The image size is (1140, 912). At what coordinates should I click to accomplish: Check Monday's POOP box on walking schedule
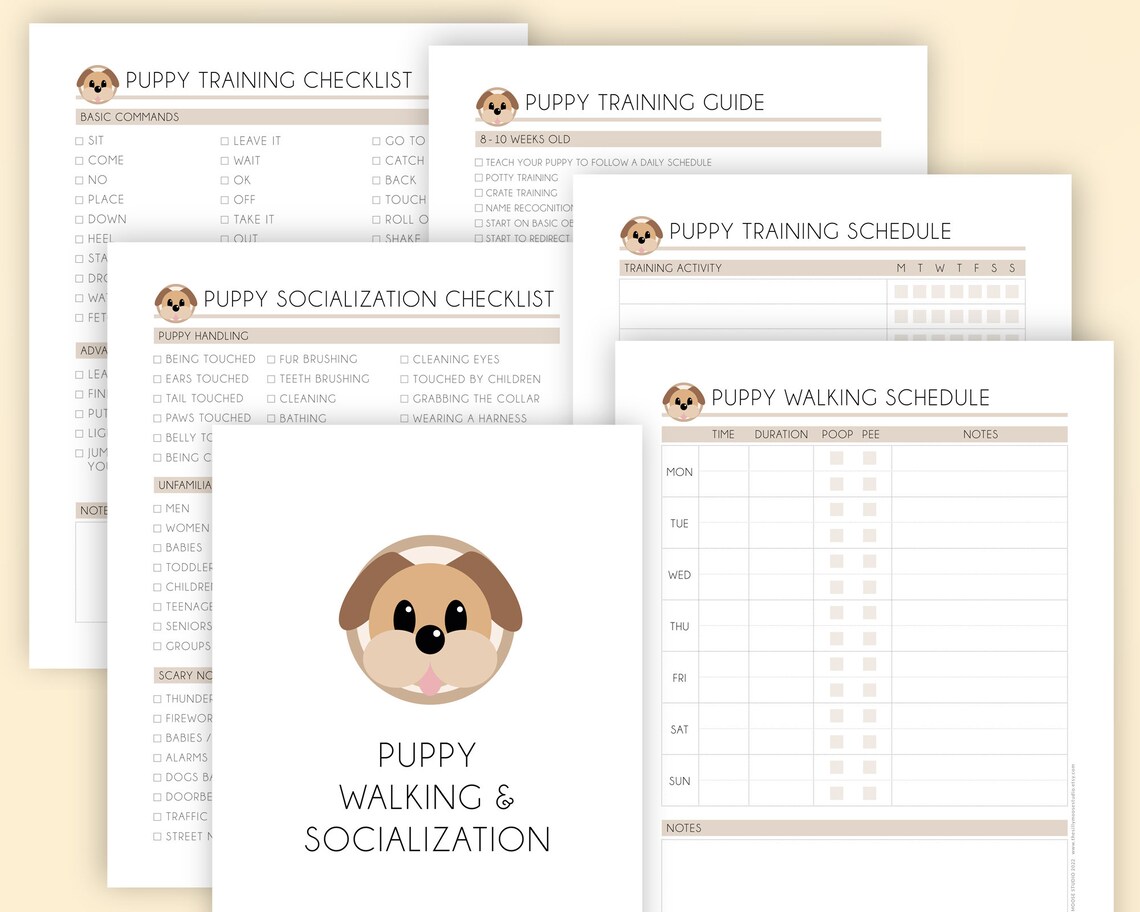point(836,456)
